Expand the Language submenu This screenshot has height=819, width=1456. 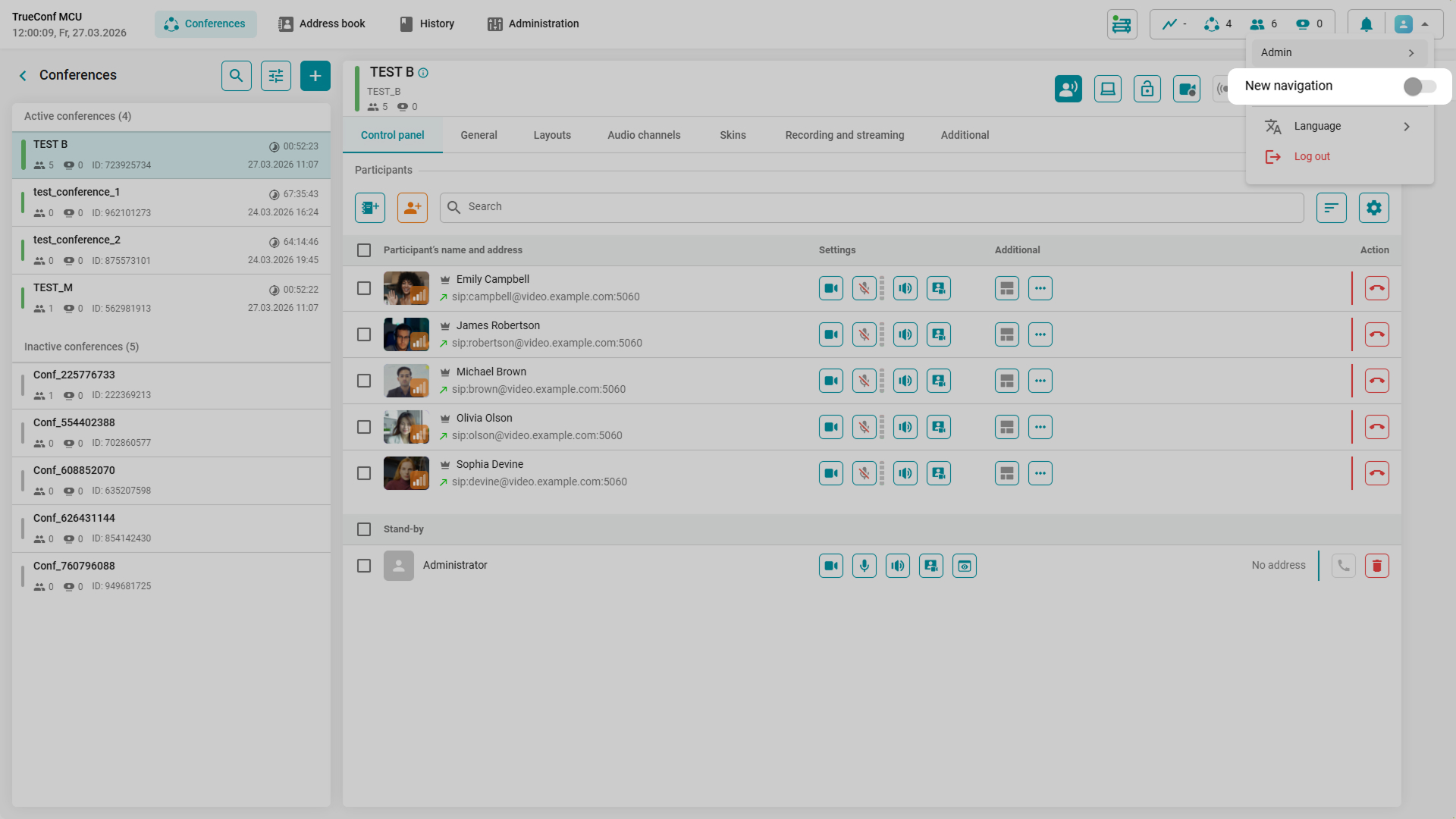click(1338, 127)
